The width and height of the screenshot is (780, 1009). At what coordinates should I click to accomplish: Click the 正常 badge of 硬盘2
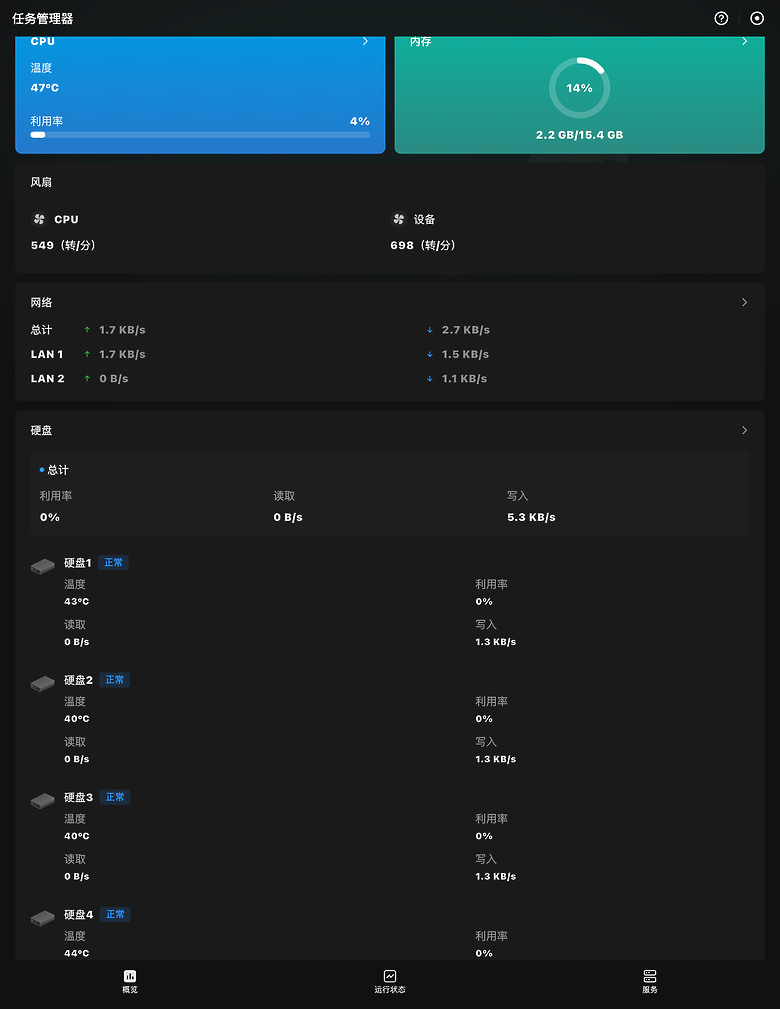coord(115,680)
